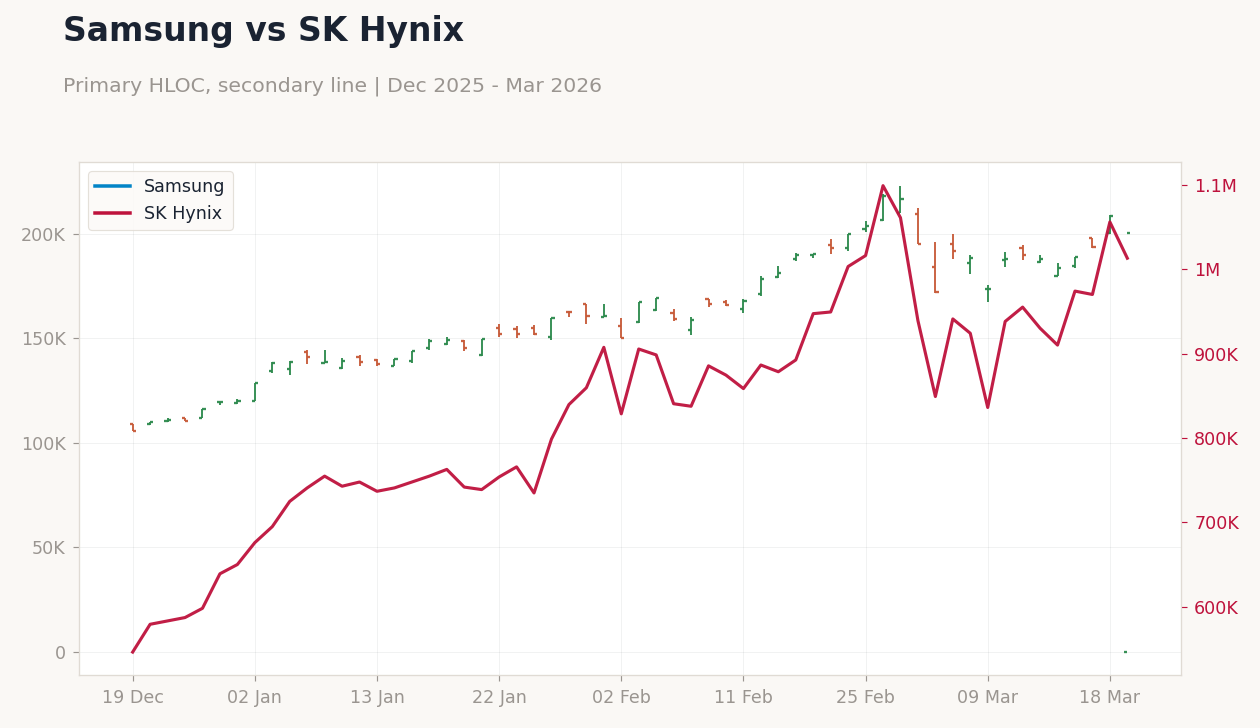
Task: Click the 700K right axis label
Action: pyautogui.click(x=1216, y=523)
